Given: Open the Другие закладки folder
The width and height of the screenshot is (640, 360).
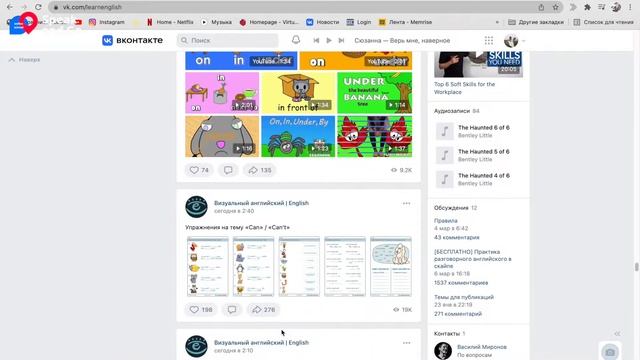Looking at the screenshot, I should (x=536, y=22).
